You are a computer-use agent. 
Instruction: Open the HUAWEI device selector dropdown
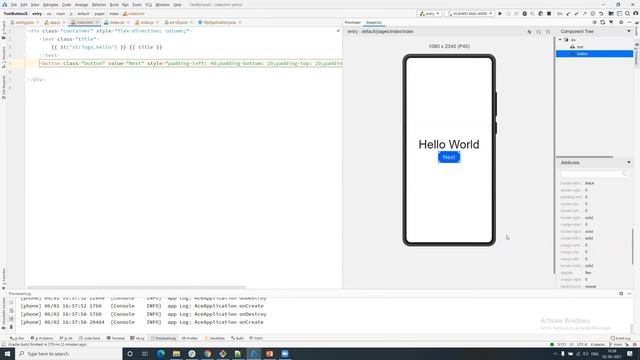coord(469,13)
